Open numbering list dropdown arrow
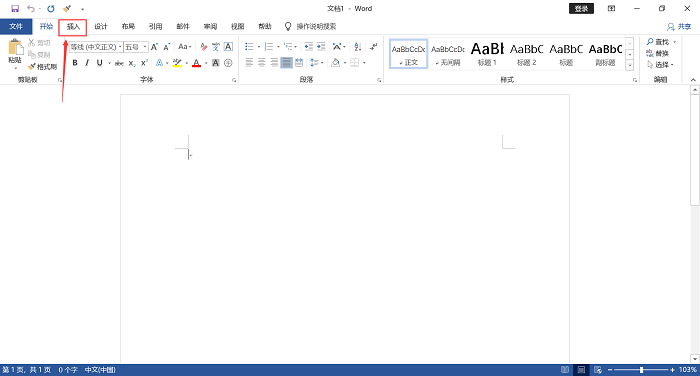 click(x=278, y=47)
